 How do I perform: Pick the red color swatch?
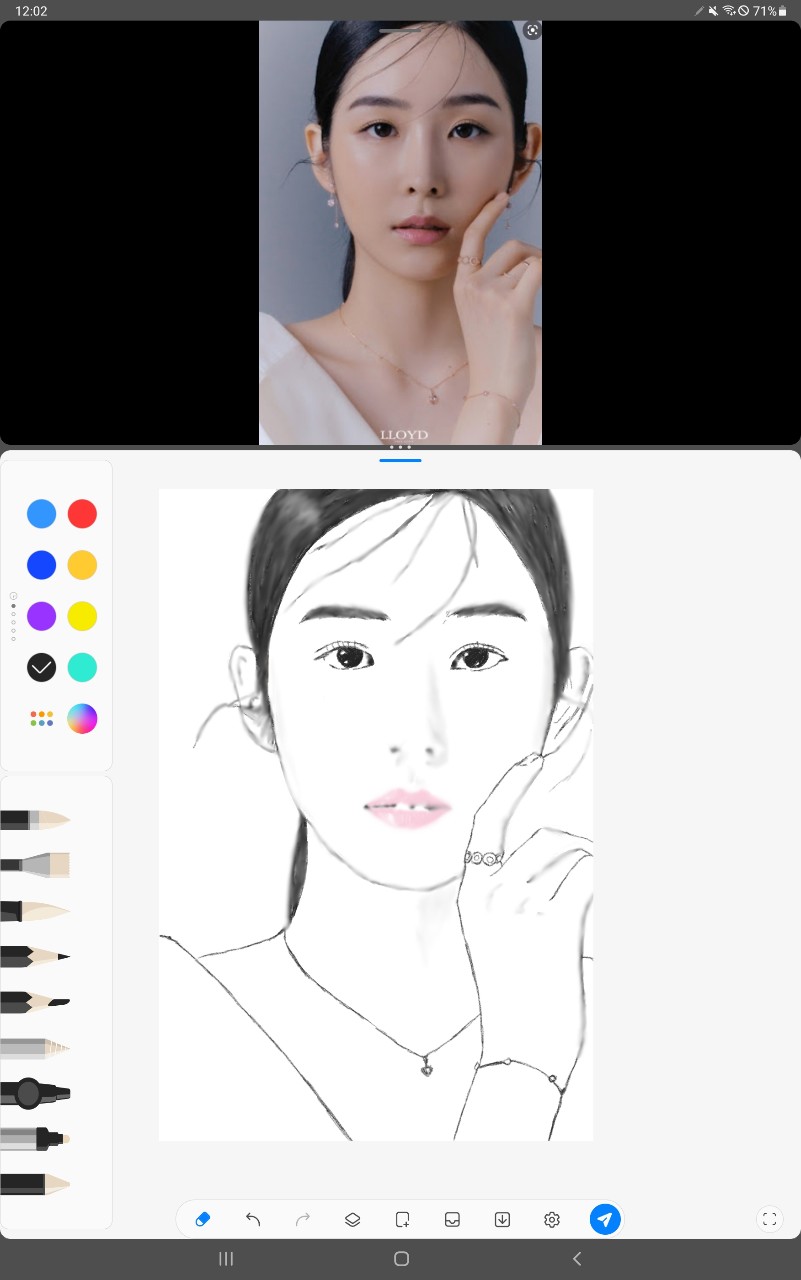[82, 514]
